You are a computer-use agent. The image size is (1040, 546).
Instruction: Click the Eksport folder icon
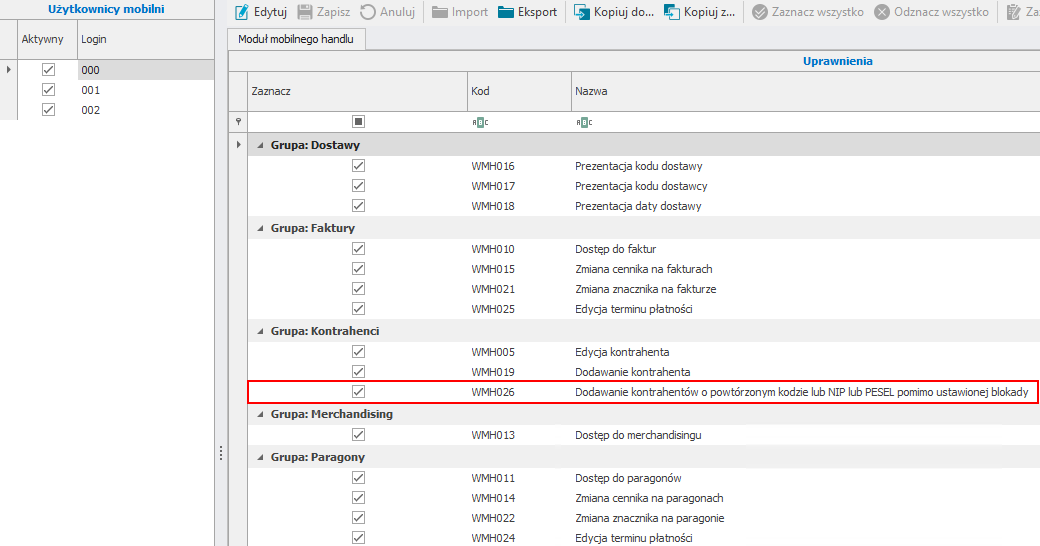(x=506, y=13)
